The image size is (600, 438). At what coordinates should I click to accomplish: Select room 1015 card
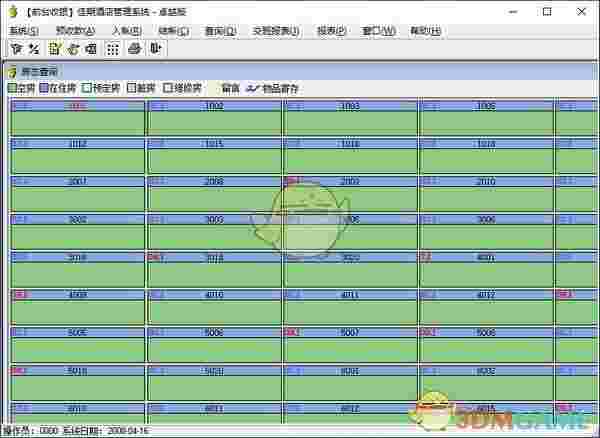214,155
